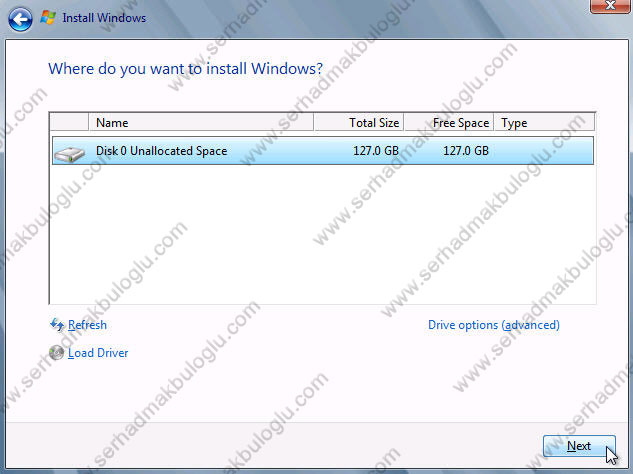Click the Refresh link
Screen dimensions: 633x474
point(87,325)
